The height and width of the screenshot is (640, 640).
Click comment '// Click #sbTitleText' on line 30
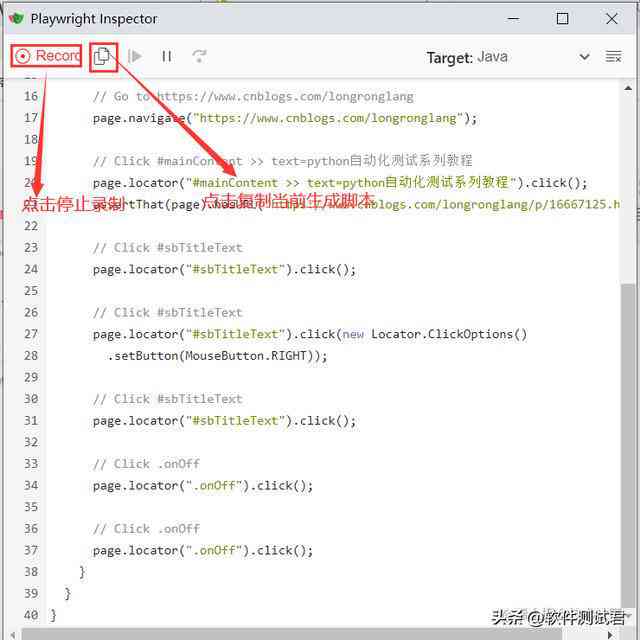coord(168,399)
